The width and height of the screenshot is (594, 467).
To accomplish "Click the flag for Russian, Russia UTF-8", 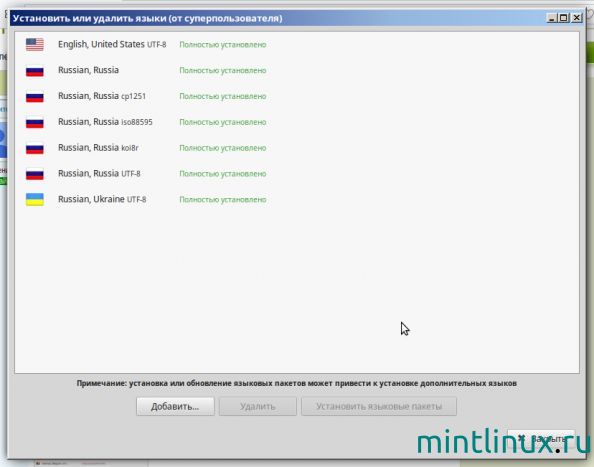I will point(34,173).
